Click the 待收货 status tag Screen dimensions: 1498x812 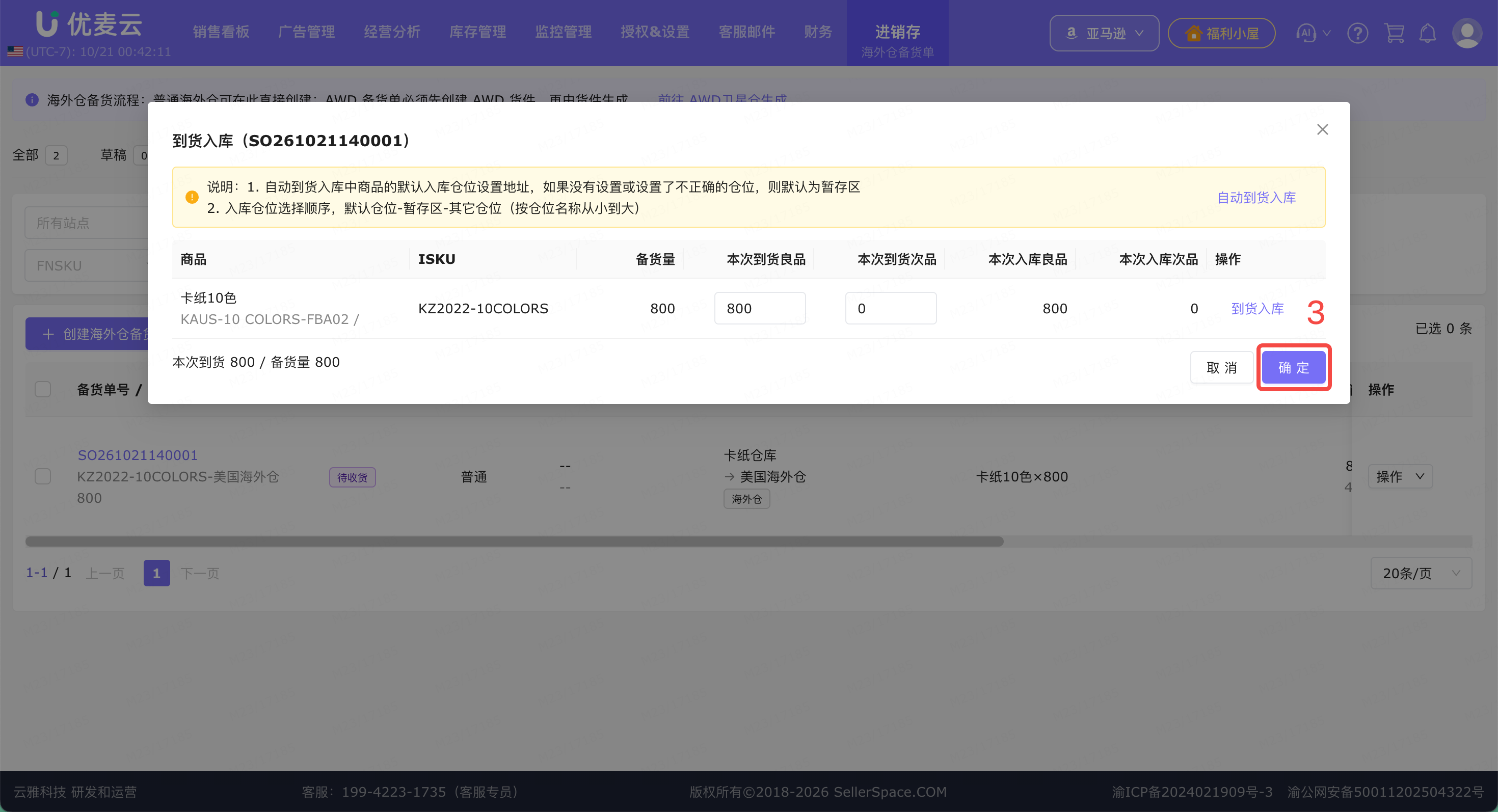[352, 477]
